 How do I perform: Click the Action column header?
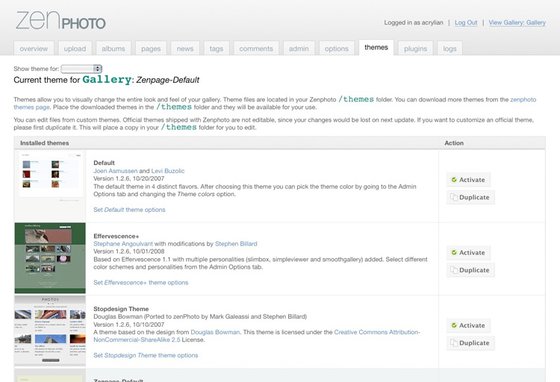[454, 143]
